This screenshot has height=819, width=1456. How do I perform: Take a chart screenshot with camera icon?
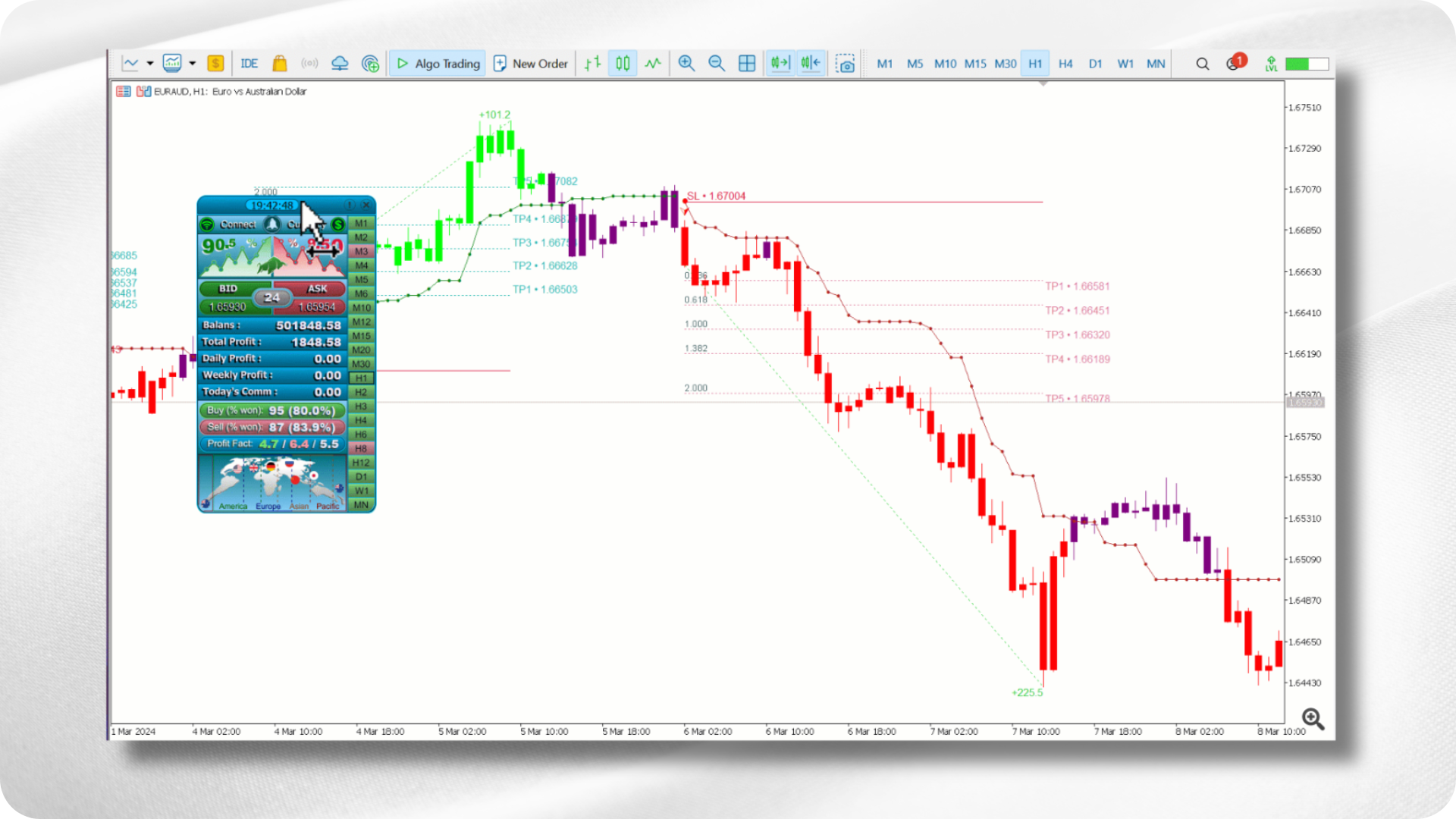click(x=845, y=64)
